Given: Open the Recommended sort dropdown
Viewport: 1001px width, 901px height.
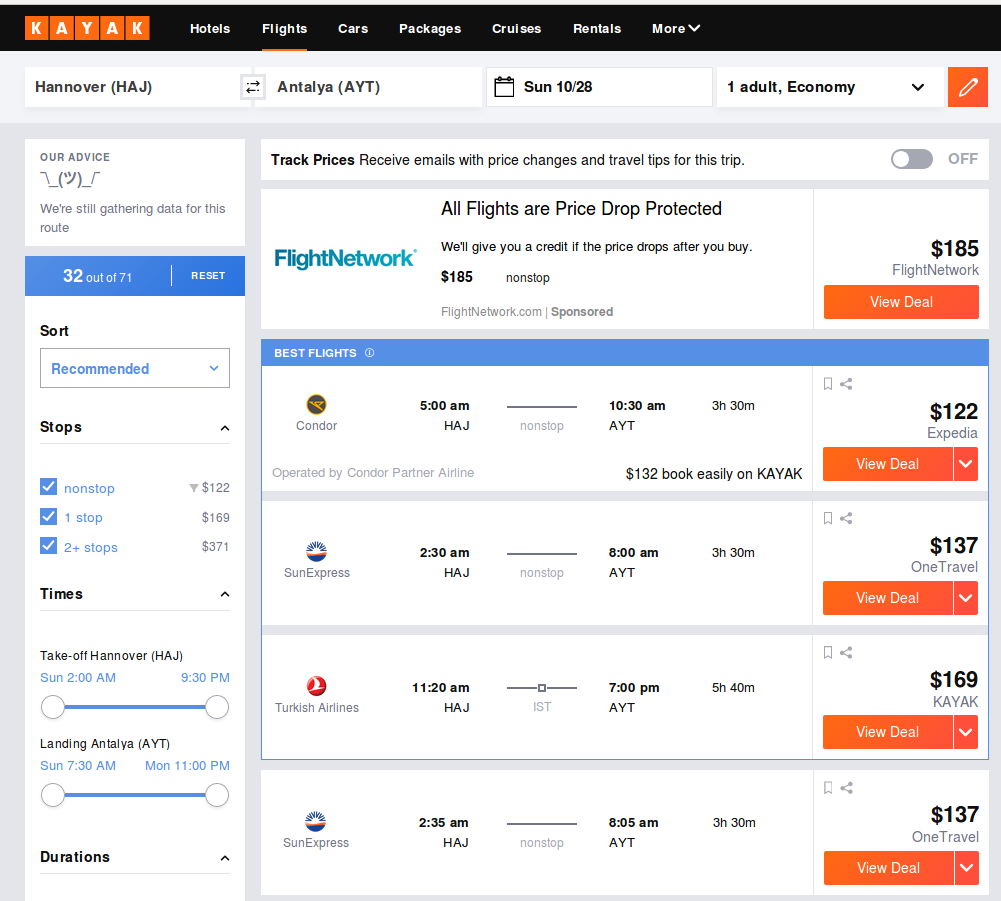Looking at the screenshot, I should pyautogui.click(x=135, y=368).
